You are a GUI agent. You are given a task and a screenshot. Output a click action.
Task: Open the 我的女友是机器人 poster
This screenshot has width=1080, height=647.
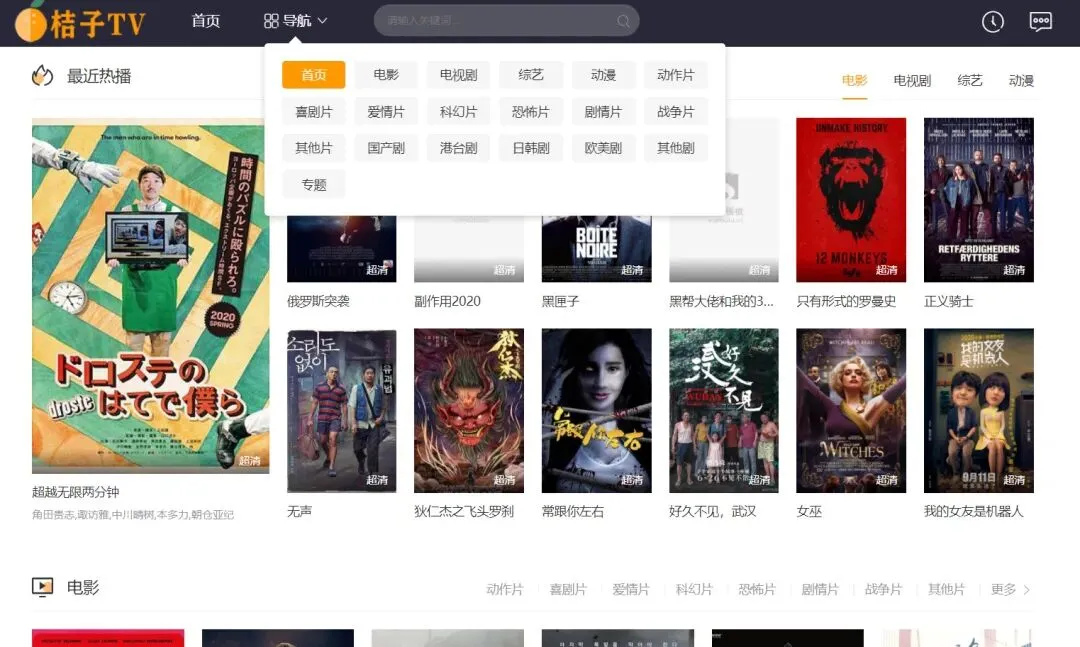click(x=979, y=411)
